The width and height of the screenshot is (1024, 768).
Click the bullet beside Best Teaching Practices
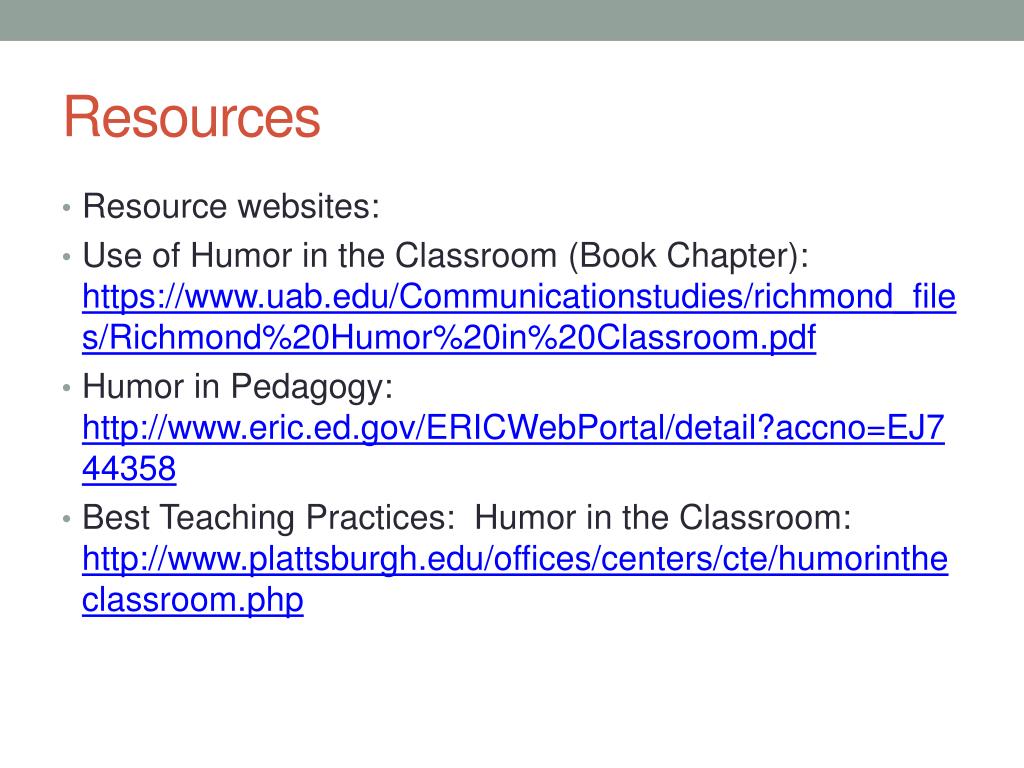click(x=67, y=519)
